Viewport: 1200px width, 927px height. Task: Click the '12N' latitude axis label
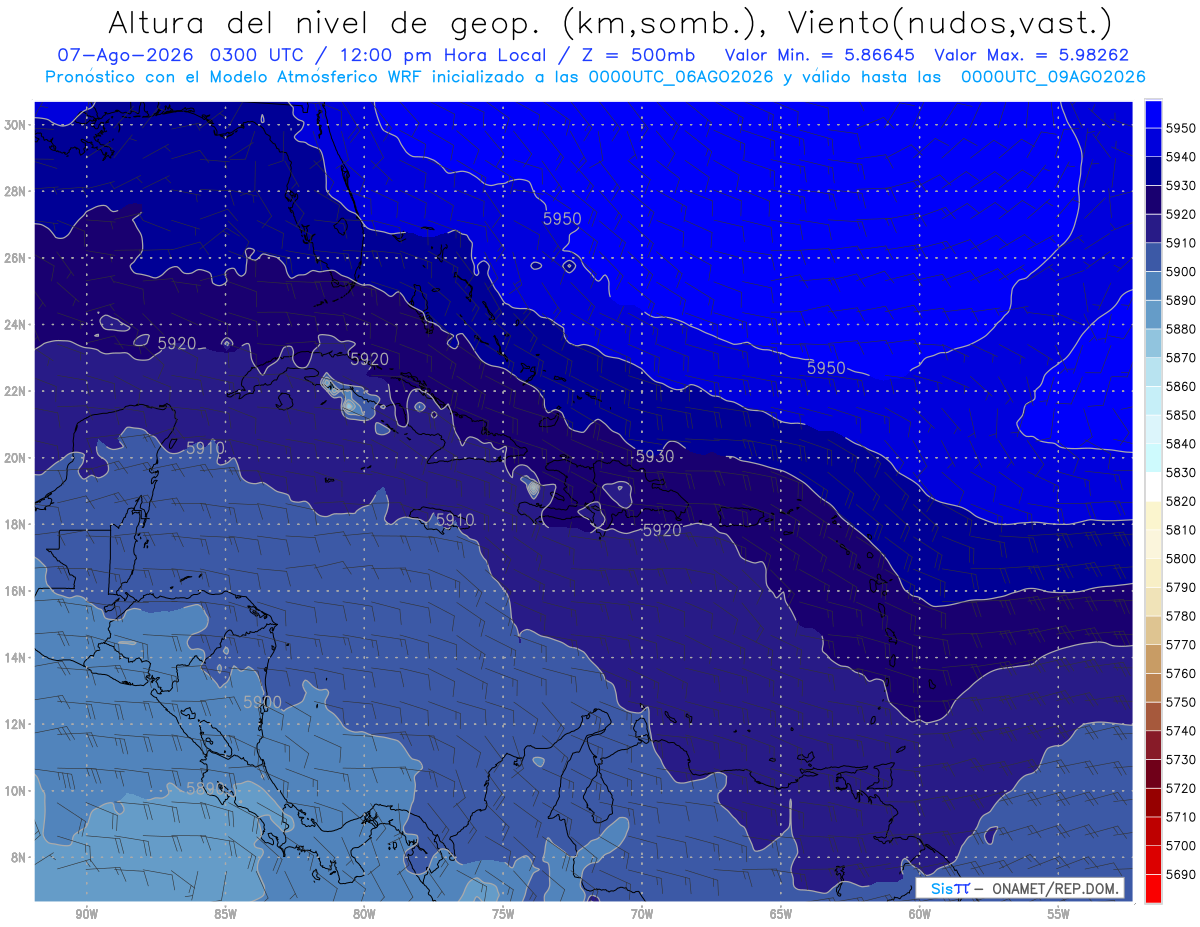15,724
